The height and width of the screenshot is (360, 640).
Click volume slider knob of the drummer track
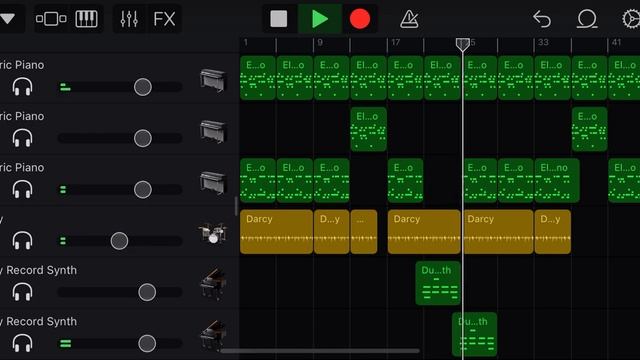pyautogui.click(x=119, y=241)
